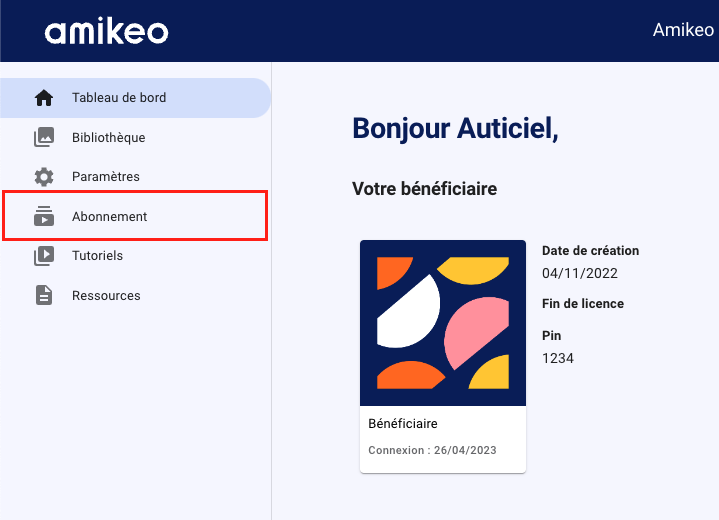The image size is (719, 520).
Task: Click the Connexion date on beneficiary card
Action: pos(432,450)
